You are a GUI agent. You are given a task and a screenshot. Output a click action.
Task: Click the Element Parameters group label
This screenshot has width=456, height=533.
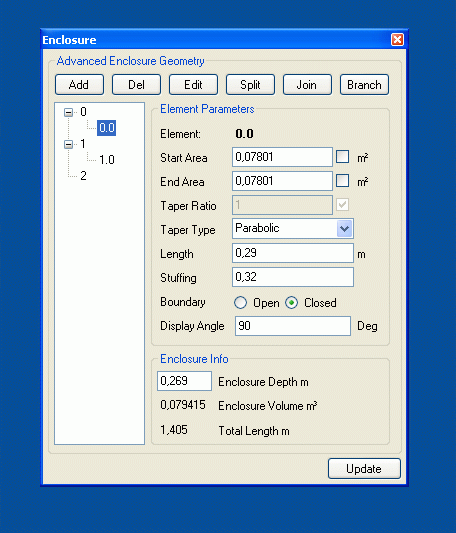pos(207,109)
